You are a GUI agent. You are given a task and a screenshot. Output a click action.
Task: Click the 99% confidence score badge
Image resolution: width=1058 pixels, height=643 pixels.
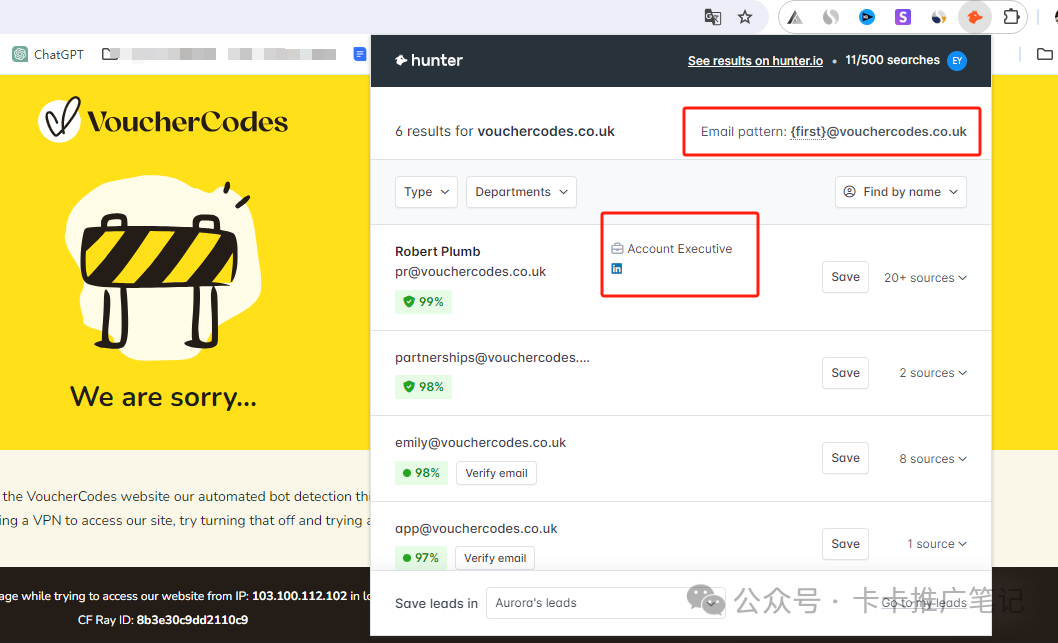click(x=423, y=302)
